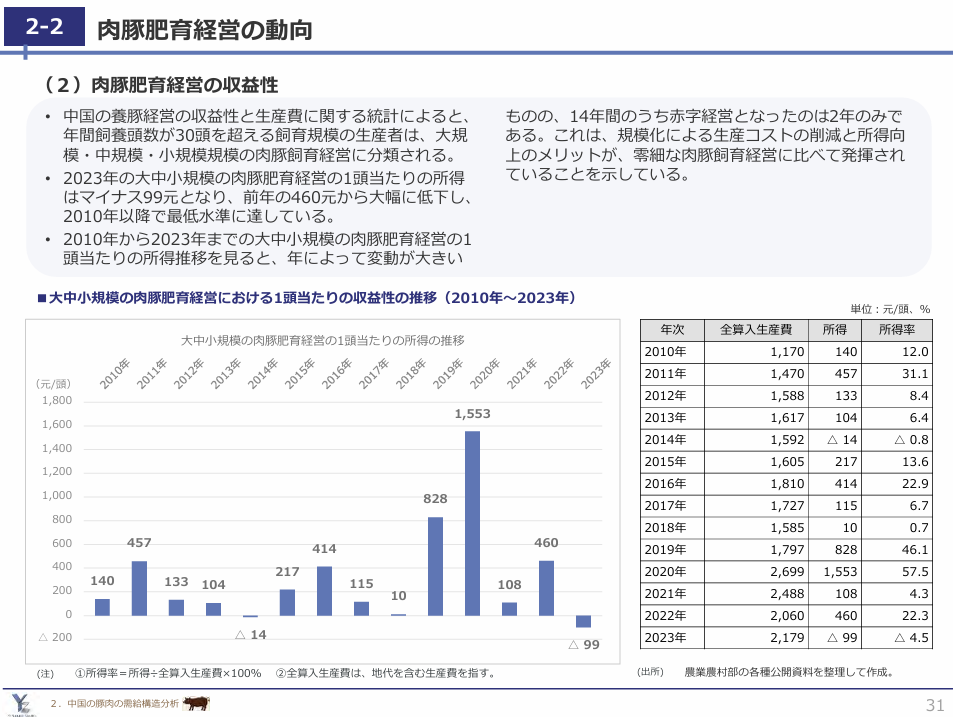Image resolution: width=953 pixels, height=717 pixels.
Task: Click the 22.3 rate cell for 2022年
Action: 897,616
